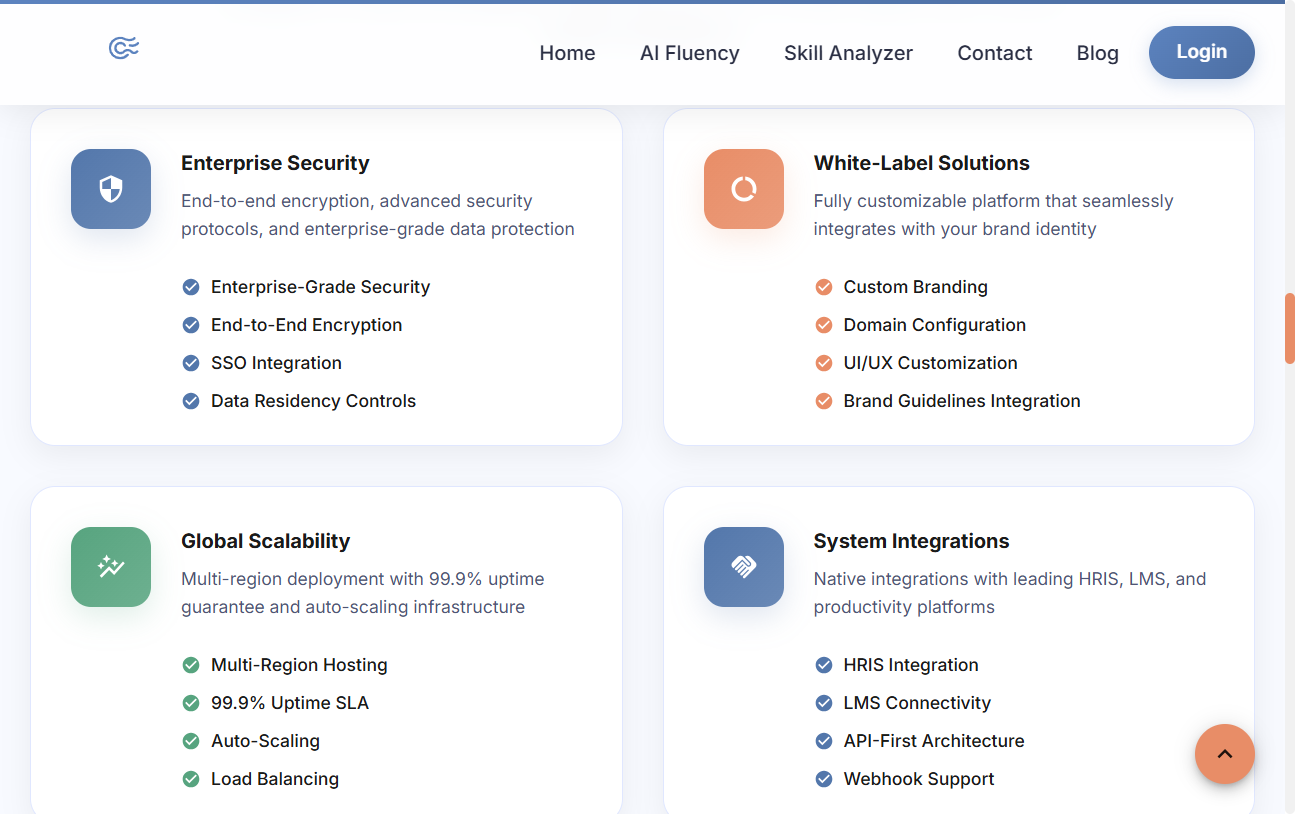Go to the Contact page
The image size is (1295, 814).
(994, 53)
